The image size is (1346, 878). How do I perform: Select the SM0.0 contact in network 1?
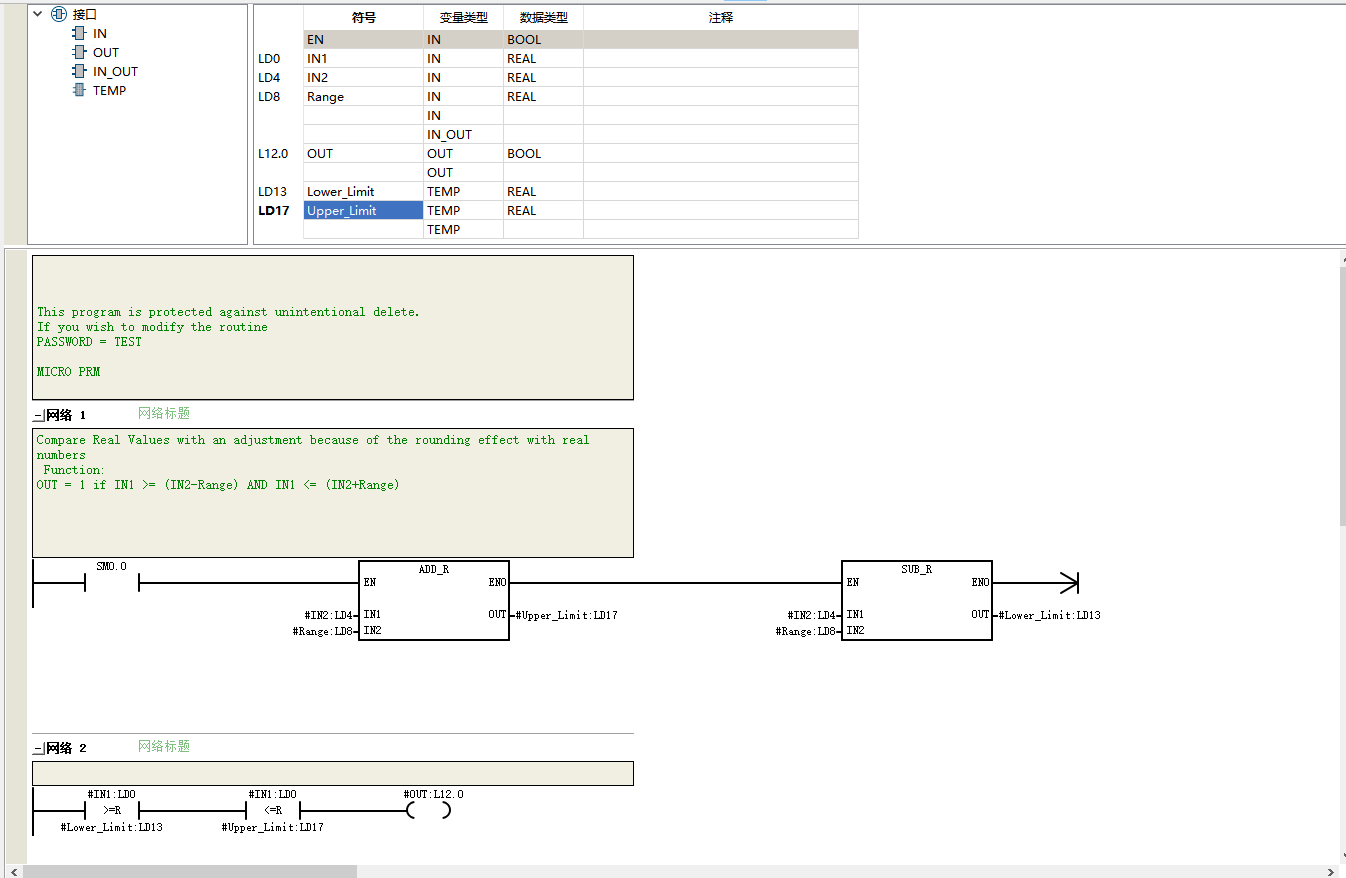tap(112, 581)
